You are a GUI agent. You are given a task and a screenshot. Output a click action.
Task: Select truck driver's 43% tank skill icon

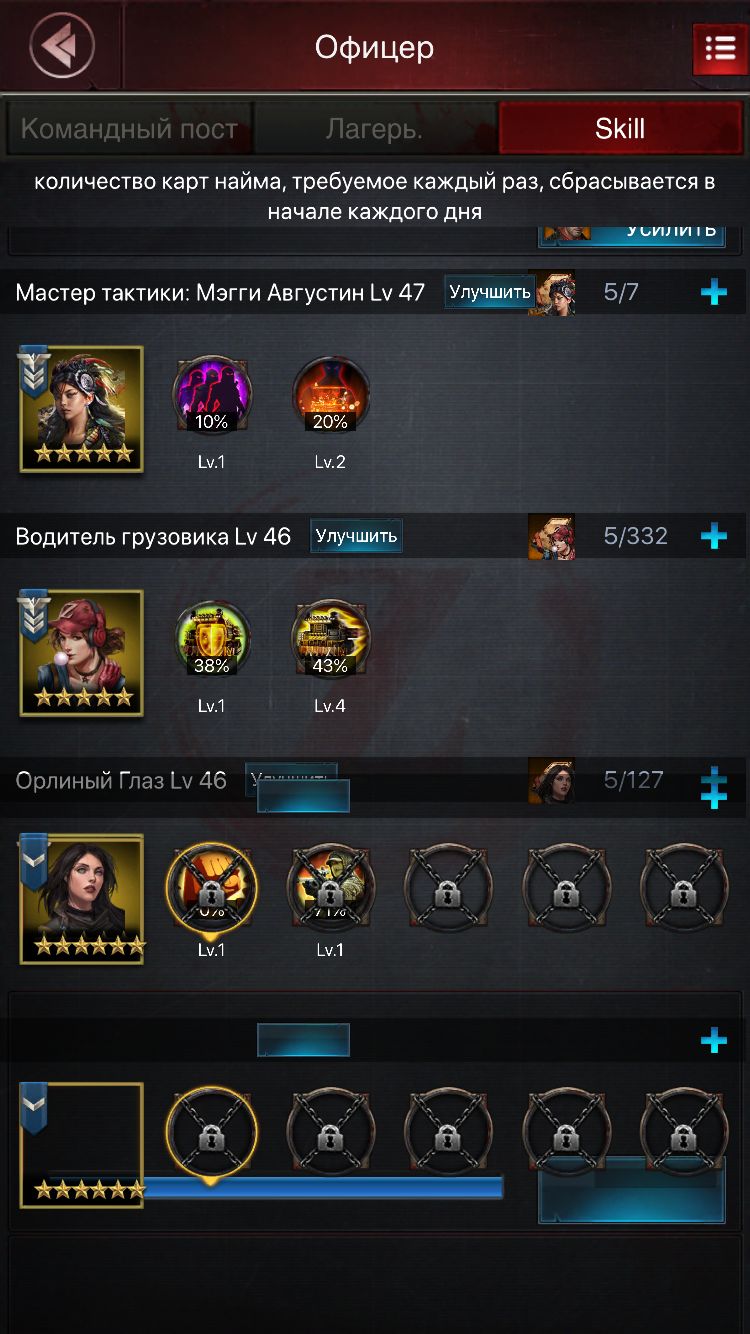pyautogui.click(x=330, y=638)
